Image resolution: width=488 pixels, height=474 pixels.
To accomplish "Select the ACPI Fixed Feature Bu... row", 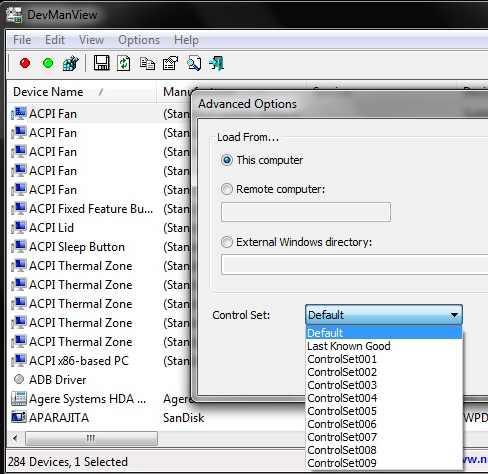I will coord(99,208).
